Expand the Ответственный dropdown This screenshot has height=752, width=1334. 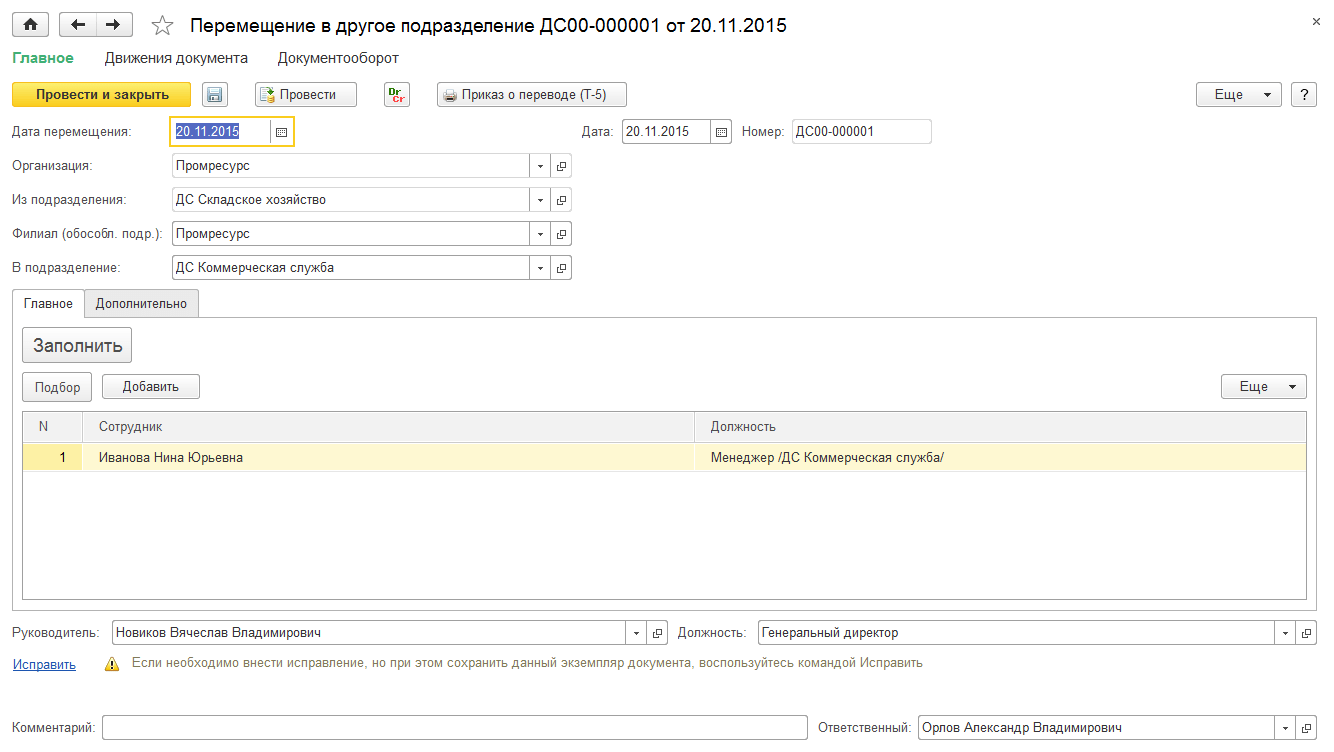[x=1285, y=728]
